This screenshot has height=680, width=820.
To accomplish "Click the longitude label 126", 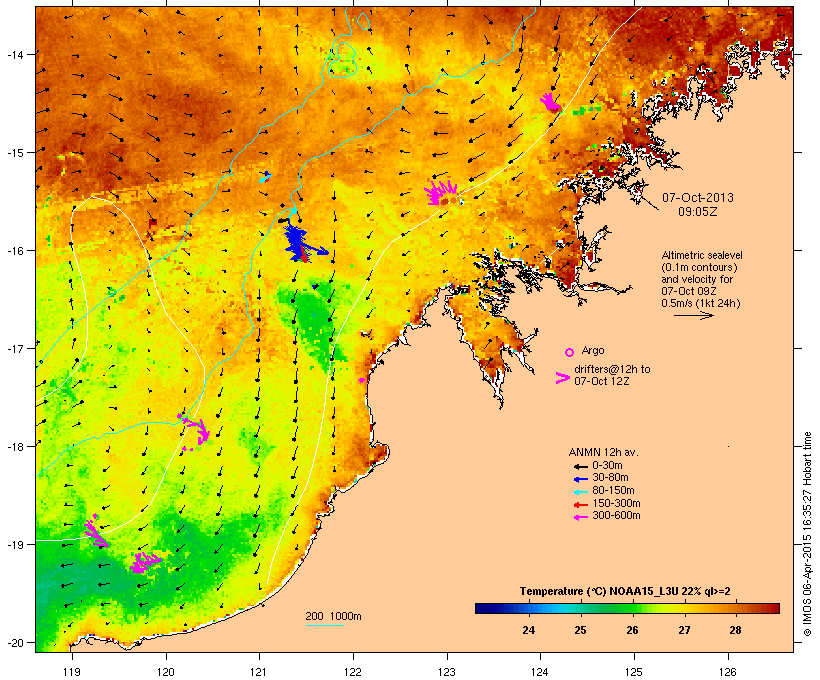I will click(x=727, y=672).
